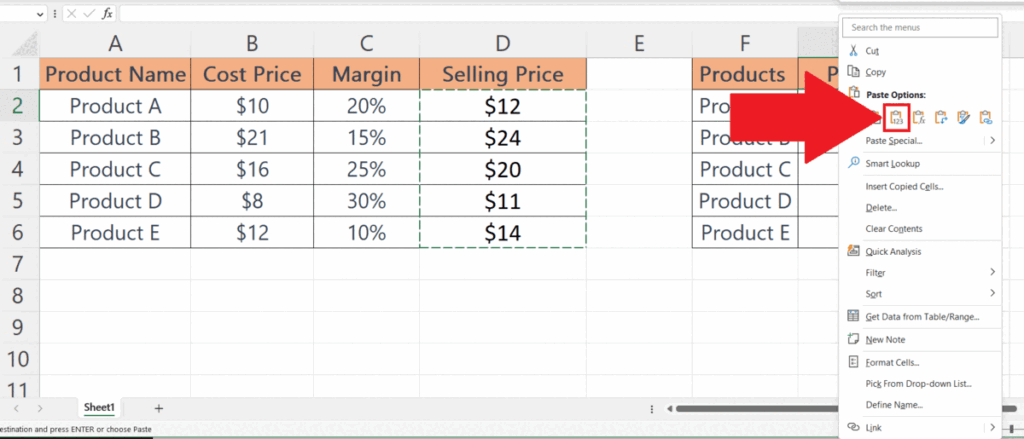Click the Products header cell in column F
This screenshot has width=1024, height=439.
(x=744, y=74)
